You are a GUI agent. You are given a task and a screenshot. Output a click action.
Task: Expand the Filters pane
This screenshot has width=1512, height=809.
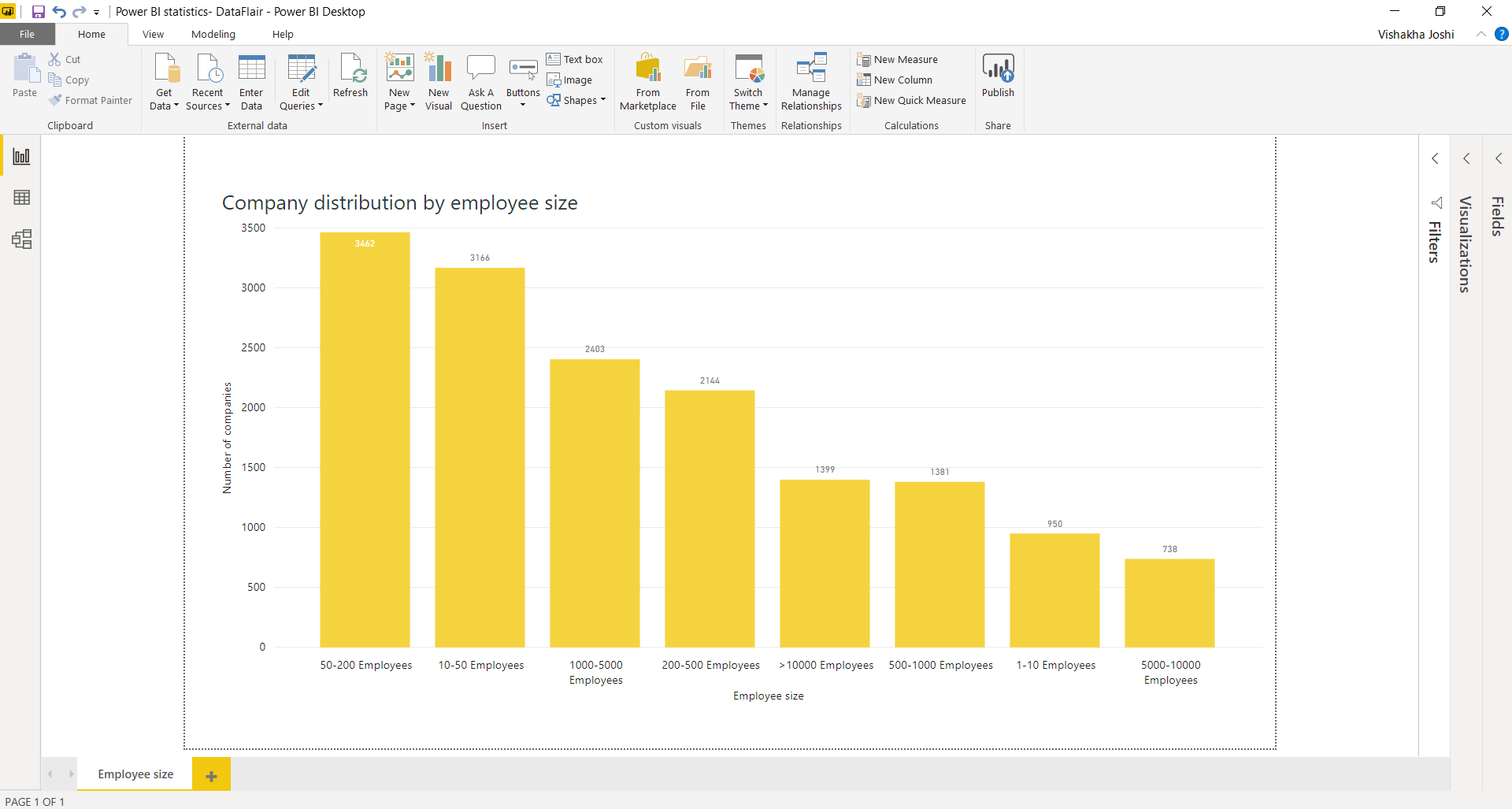(1435, 158)
